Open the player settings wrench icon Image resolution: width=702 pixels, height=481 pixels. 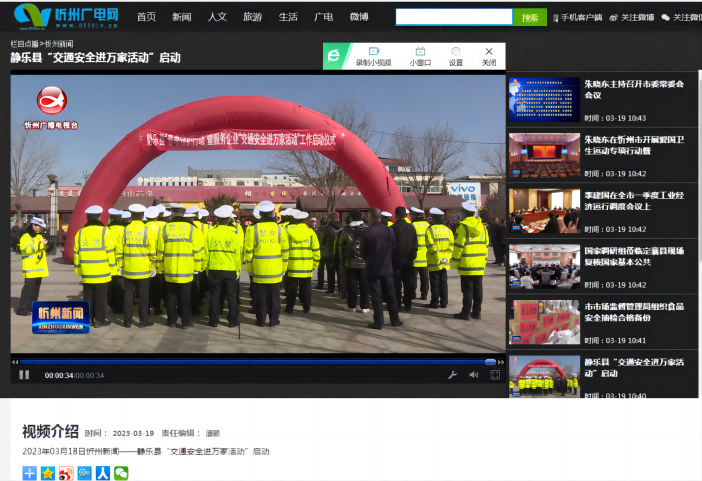pyautogui.click(x=452, y=375)
